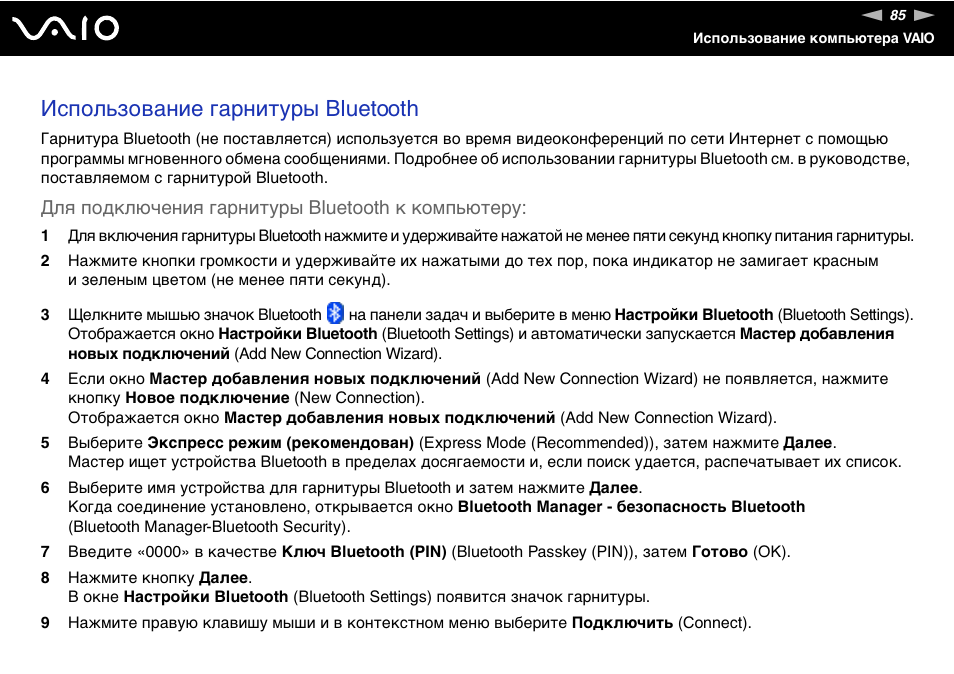
Task: Click step number 5 in the list
Action: (45, 443)
